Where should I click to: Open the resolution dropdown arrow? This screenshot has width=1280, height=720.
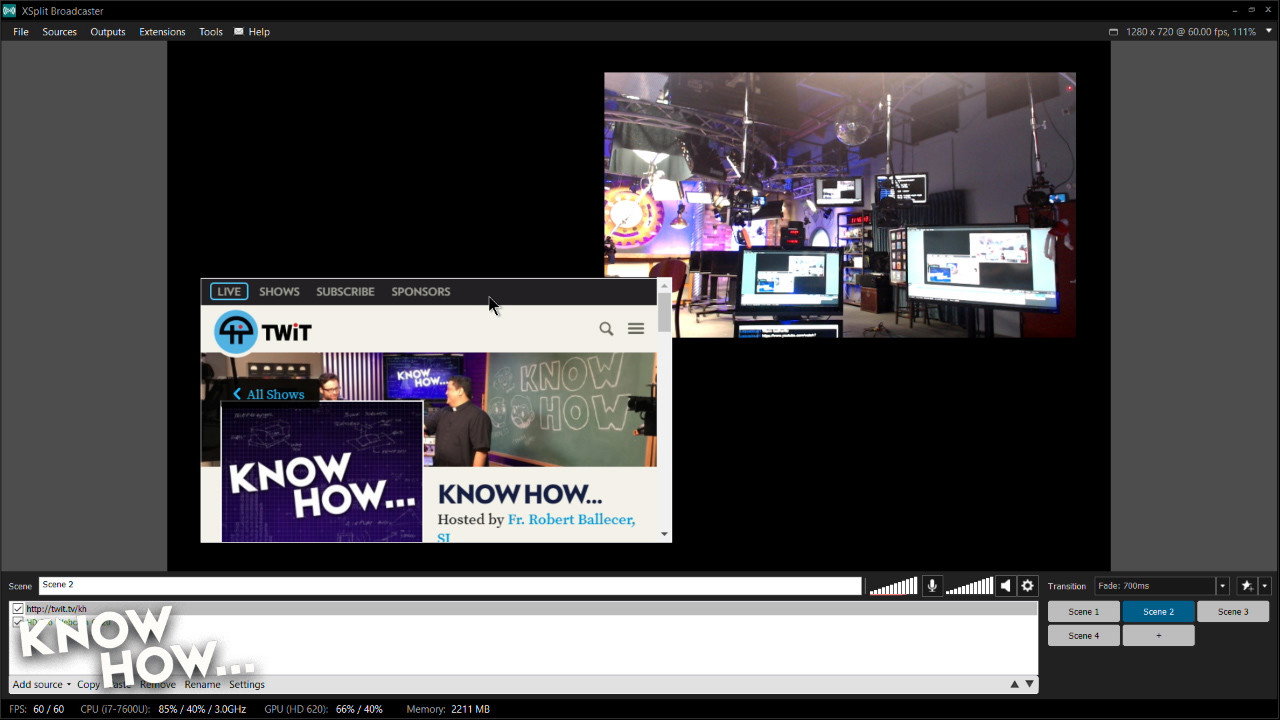coord(1268,32)
